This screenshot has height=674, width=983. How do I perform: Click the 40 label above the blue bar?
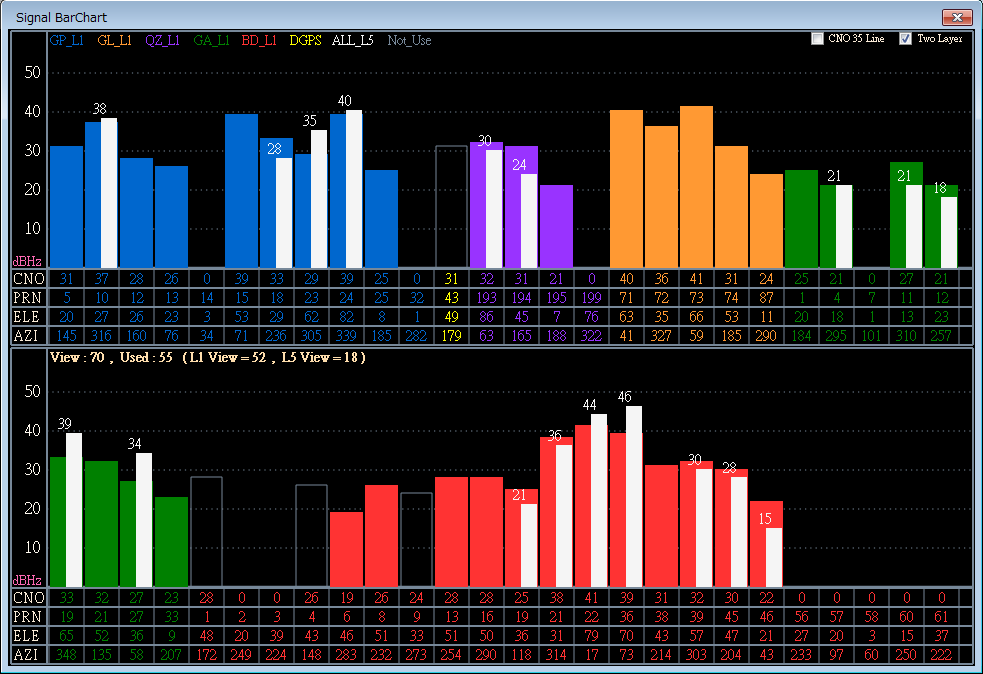pyautogui.click(x=345, y=101)
